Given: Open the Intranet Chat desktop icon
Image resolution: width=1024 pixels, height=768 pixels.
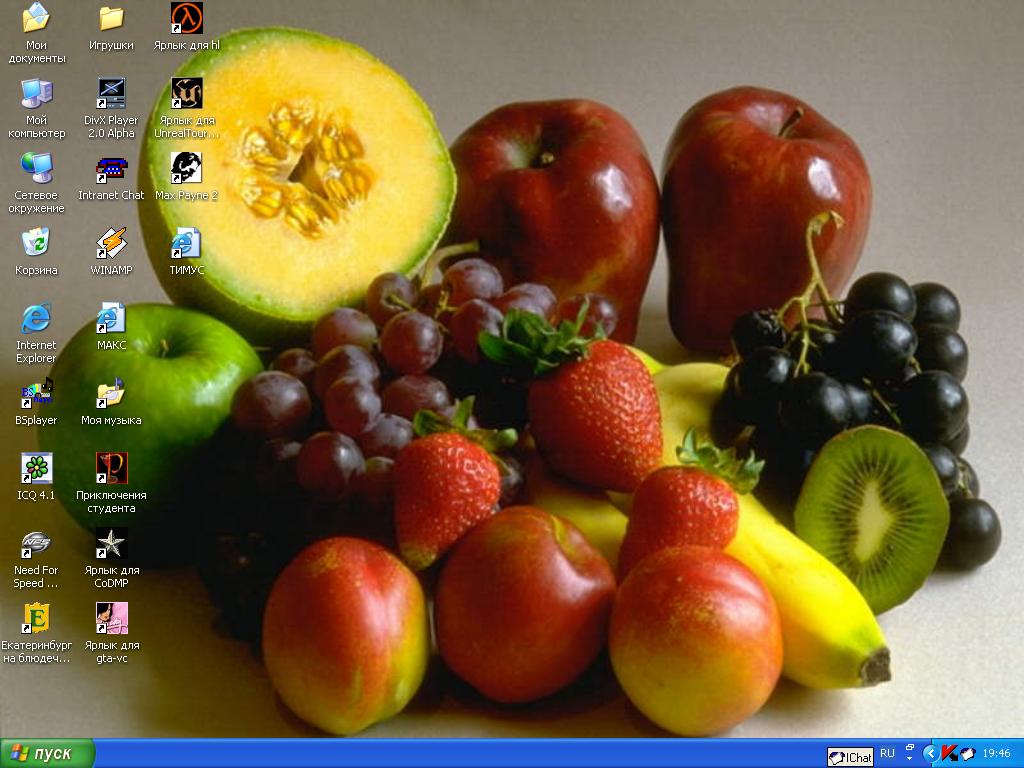Looking at the screenshot, I should [x=111, y=168].
